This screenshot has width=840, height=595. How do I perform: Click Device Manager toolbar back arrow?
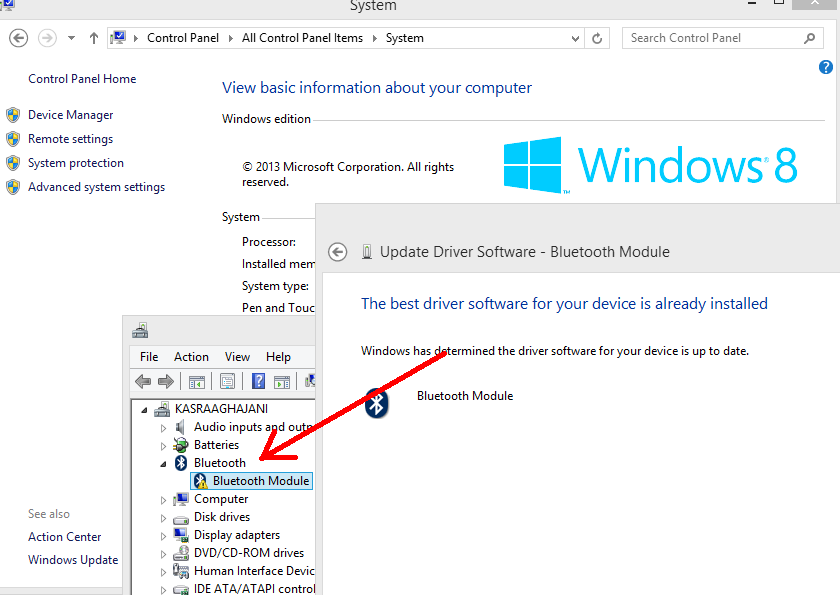142,381
